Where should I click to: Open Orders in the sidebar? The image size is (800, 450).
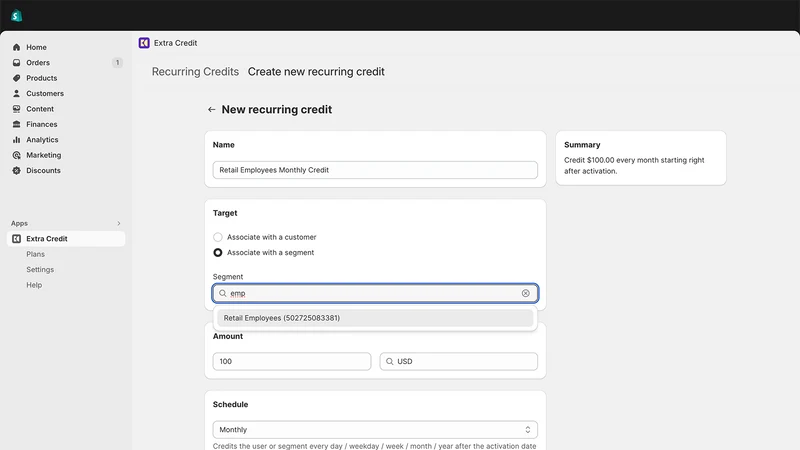tap(38, 63)
